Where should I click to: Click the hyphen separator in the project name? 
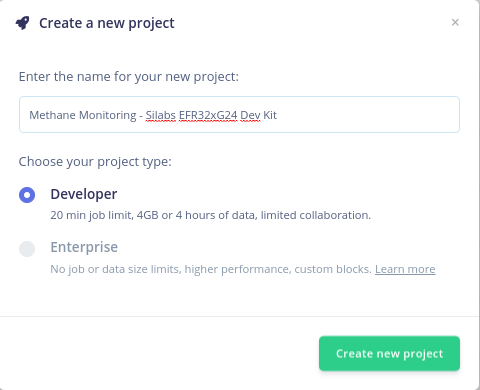pos(141,116)
